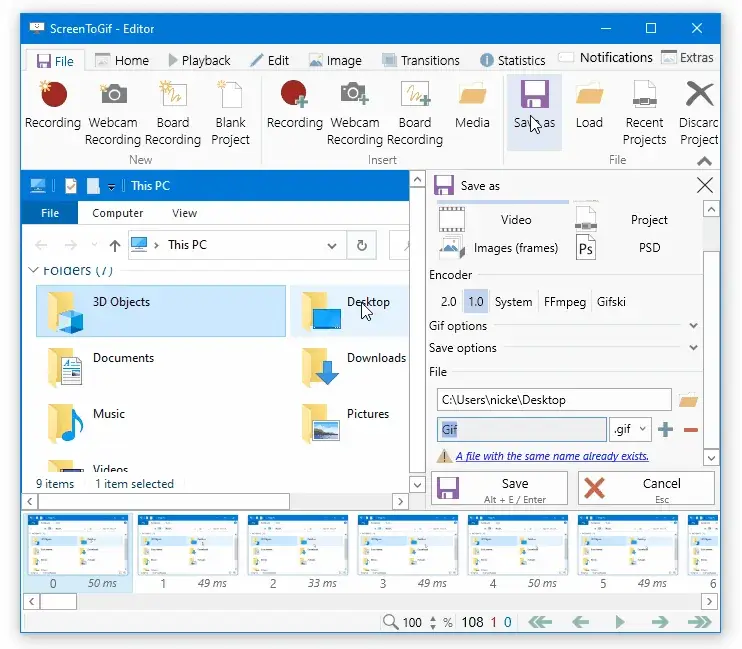Click the green plus next to file extension
Screen dimensions: 742x649
[x=665, y=429]
